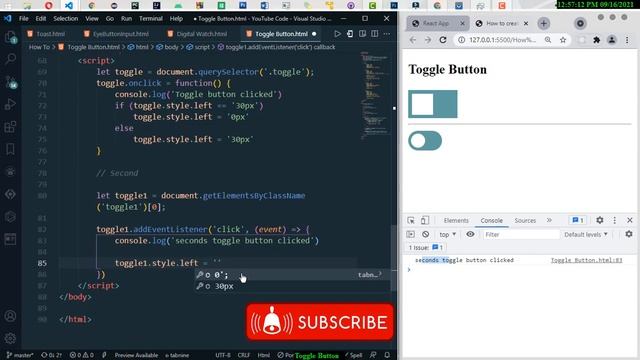Bookmark this page with the star
This screenshot has width=640, height=360.
[x=563, y=40]
